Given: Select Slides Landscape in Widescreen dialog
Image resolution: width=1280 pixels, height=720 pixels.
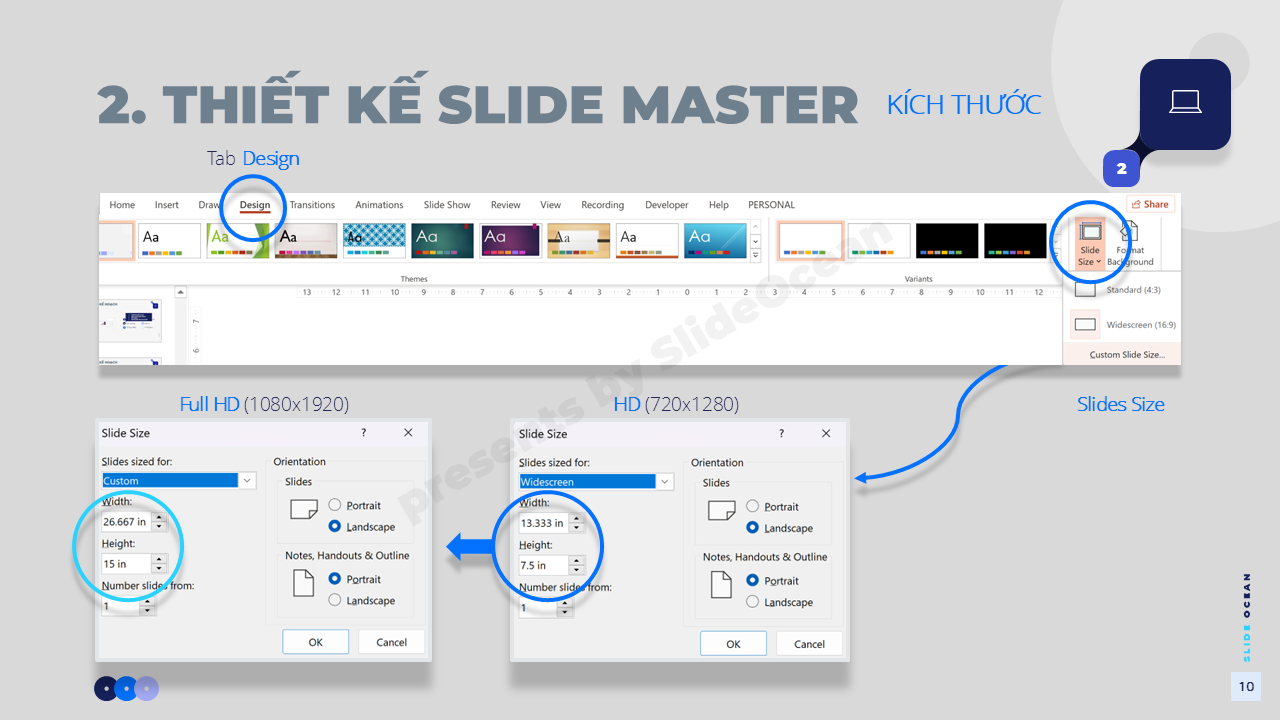Looking at the screenshot, I should click(x=779, y=527).
